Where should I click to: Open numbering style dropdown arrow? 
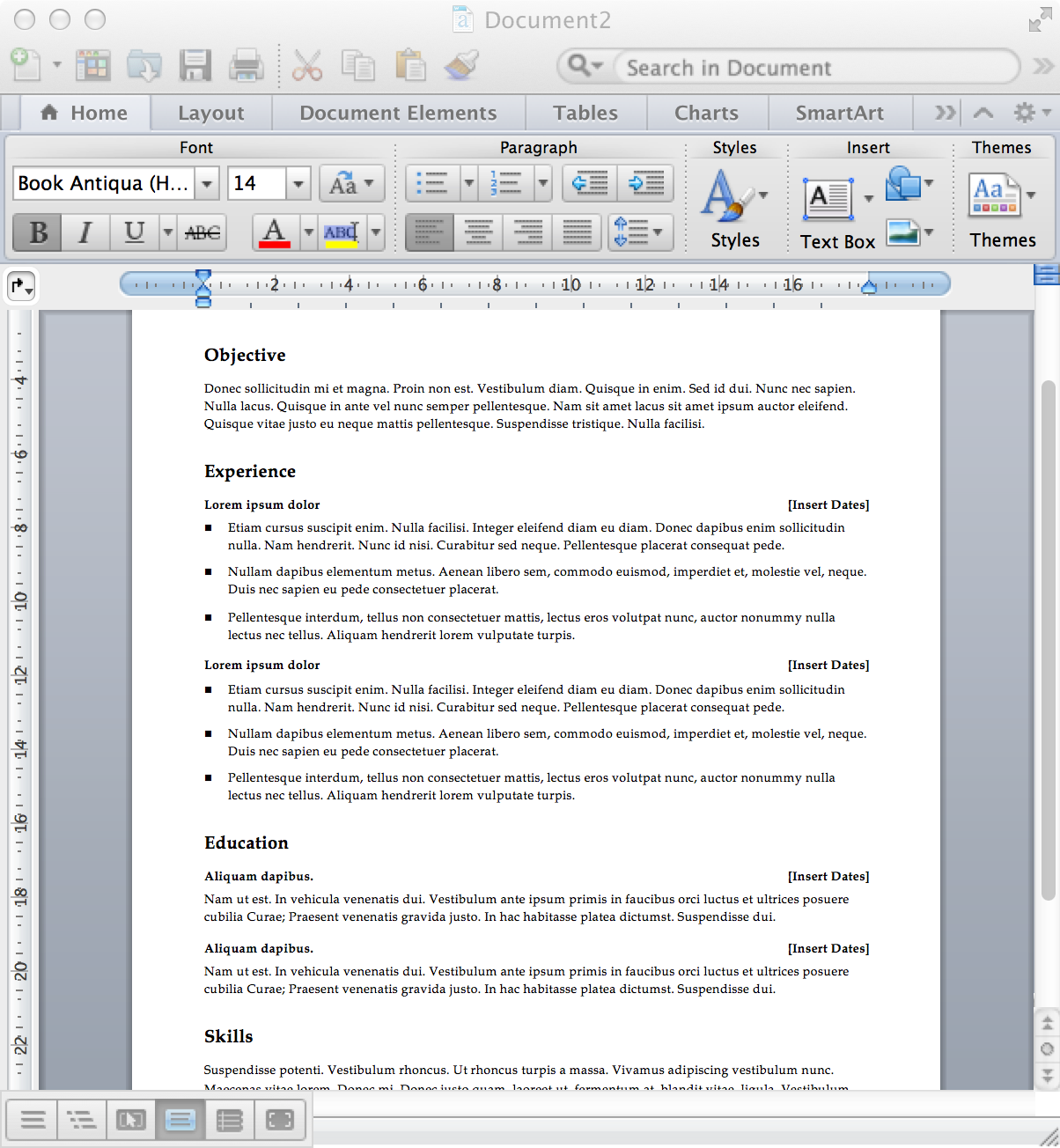[x=543, y=183]
